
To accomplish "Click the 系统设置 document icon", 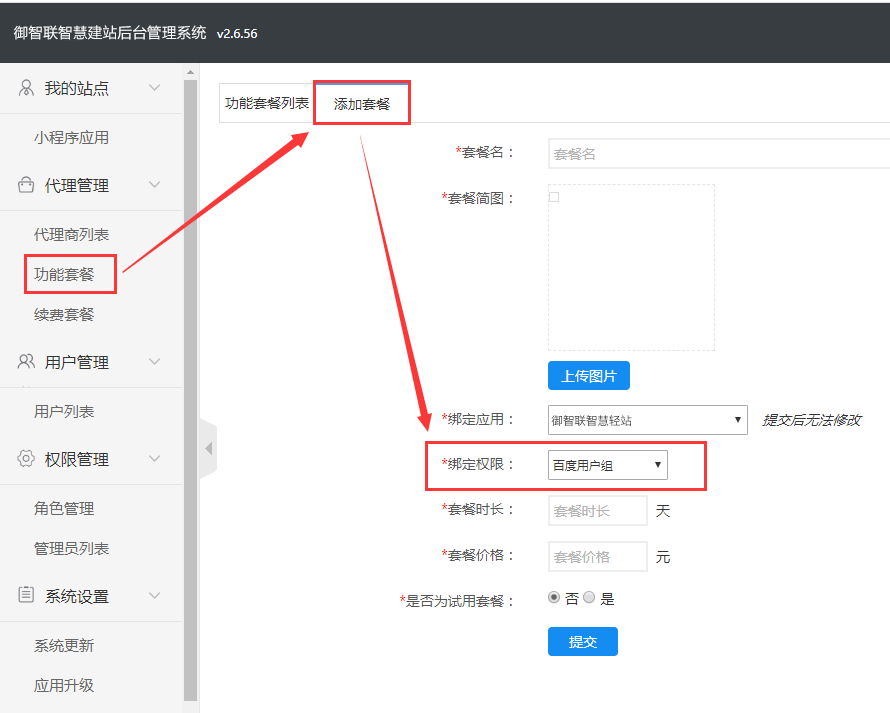I will point(26,596).
